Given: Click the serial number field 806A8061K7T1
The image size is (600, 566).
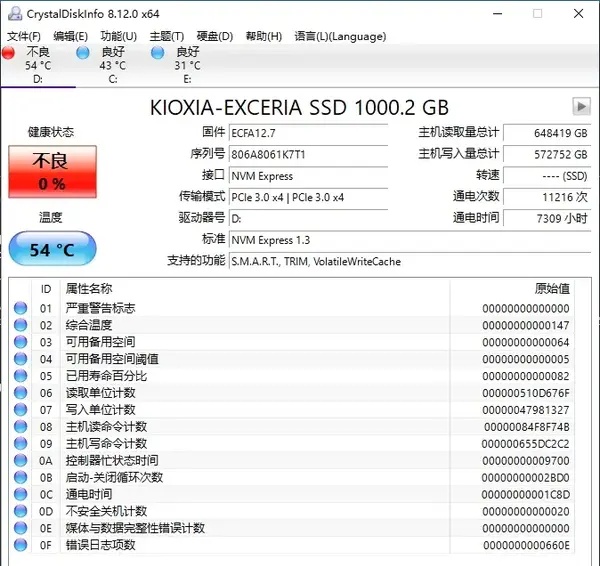Looking at the screenshot, I should [x=308, y=155].
